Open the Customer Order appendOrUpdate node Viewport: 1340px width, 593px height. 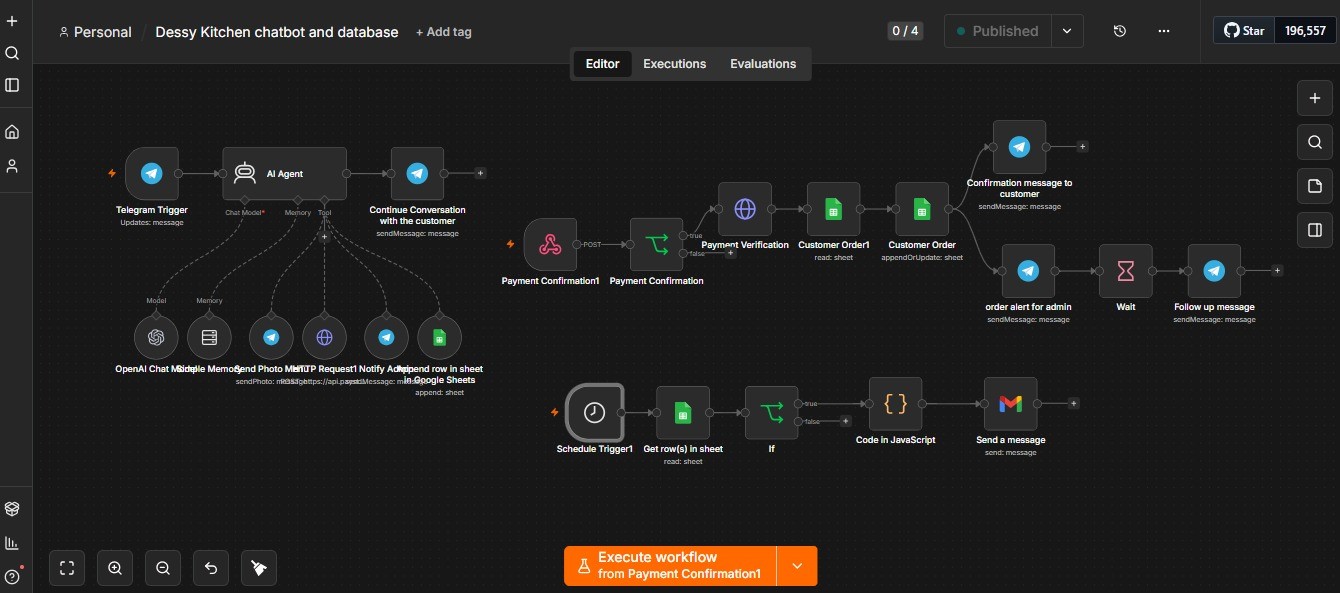(x=922, y=209)
